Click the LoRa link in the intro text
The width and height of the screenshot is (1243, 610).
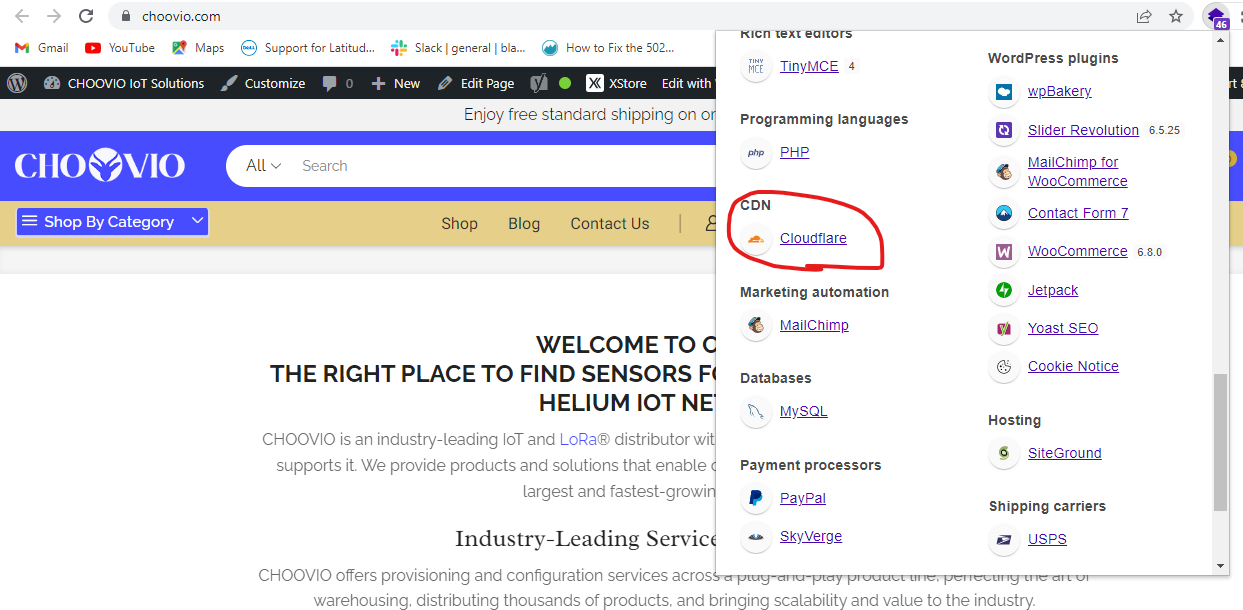(578, 439)
